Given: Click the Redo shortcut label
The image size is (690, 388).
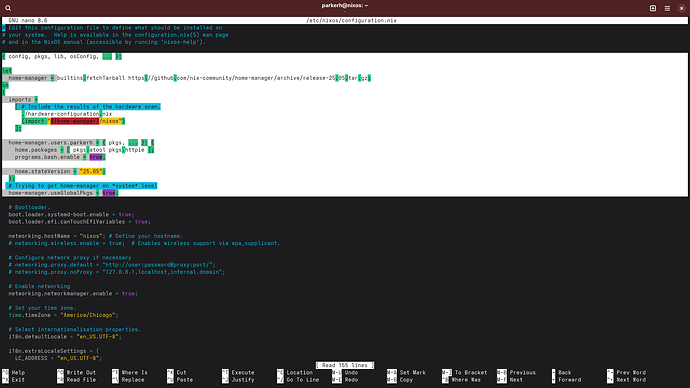Looking at the screenshot, I should pyautogui.click(x=351, y=380).
